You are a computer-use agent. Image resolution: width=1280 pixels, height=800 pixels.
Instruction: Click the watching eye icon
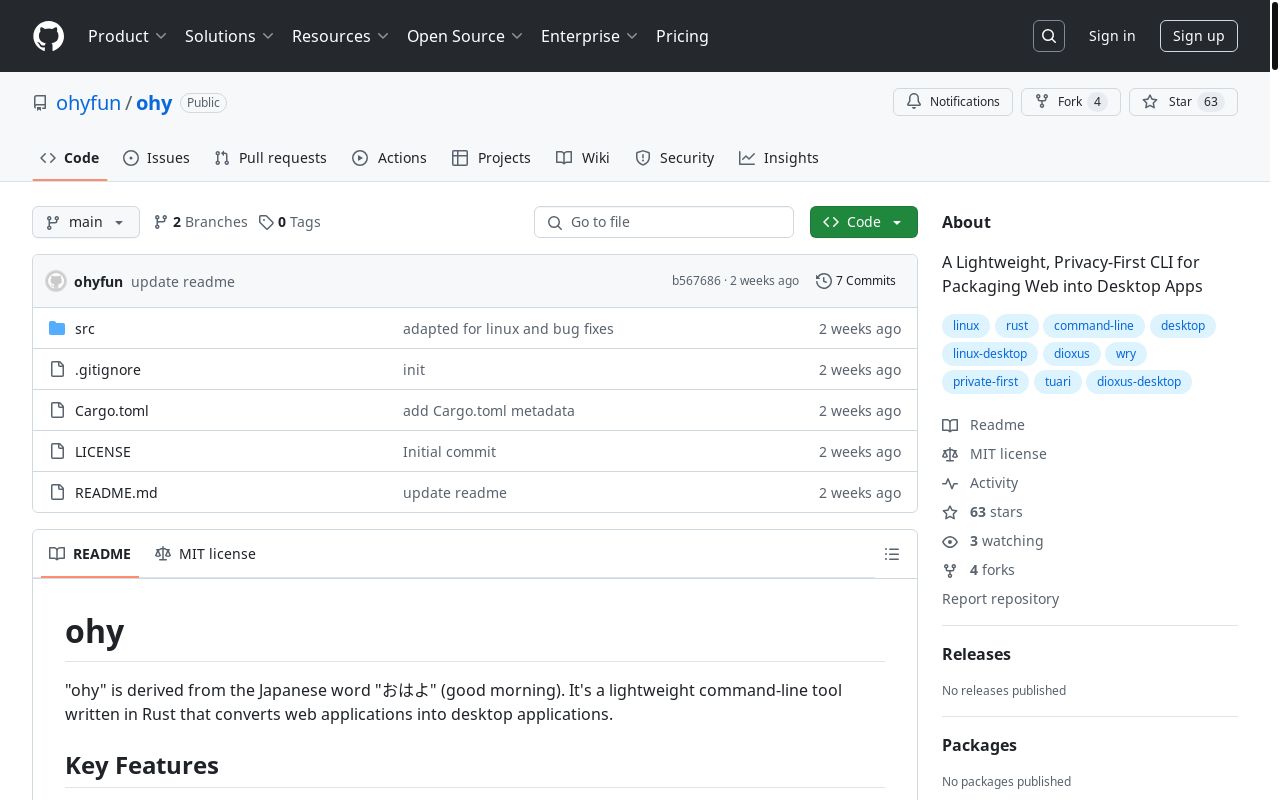pyautogui.click(x=950, y=541)
